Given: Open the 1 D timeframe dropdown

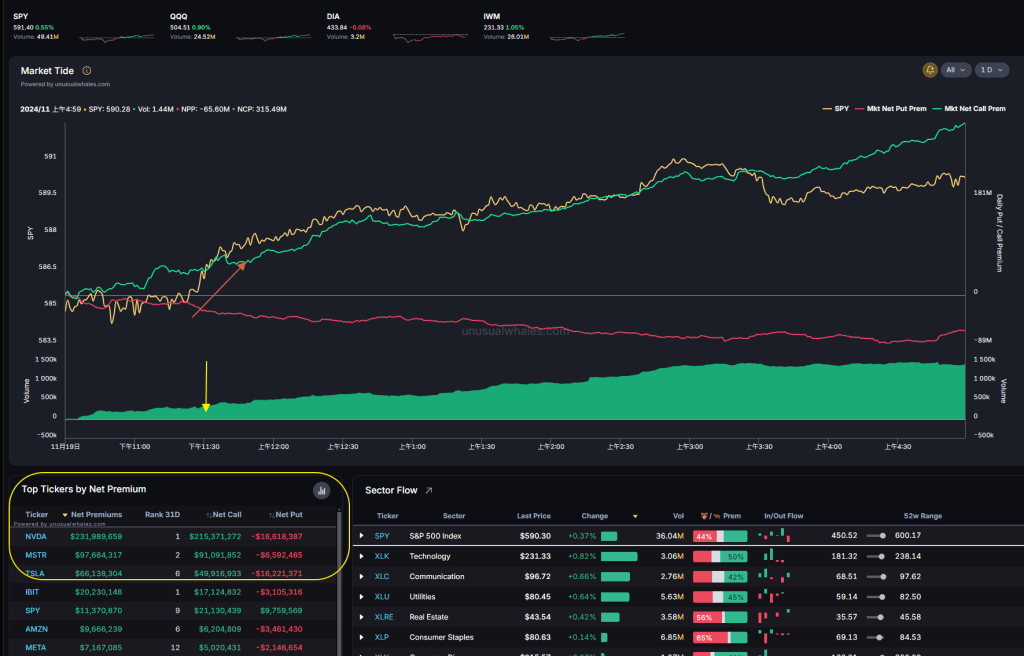Looking at the screenshot, I should click(x=992, y=70).
